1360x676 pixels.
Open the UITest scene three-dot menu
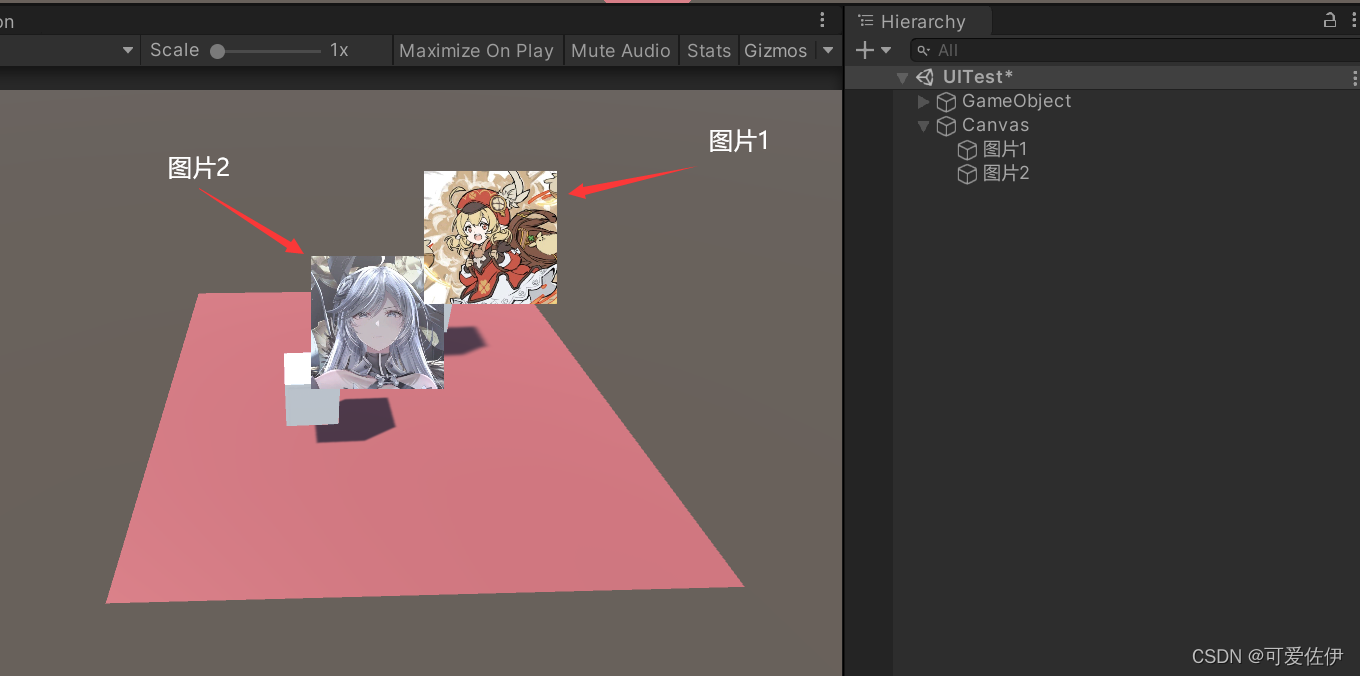click(1353, 77)
